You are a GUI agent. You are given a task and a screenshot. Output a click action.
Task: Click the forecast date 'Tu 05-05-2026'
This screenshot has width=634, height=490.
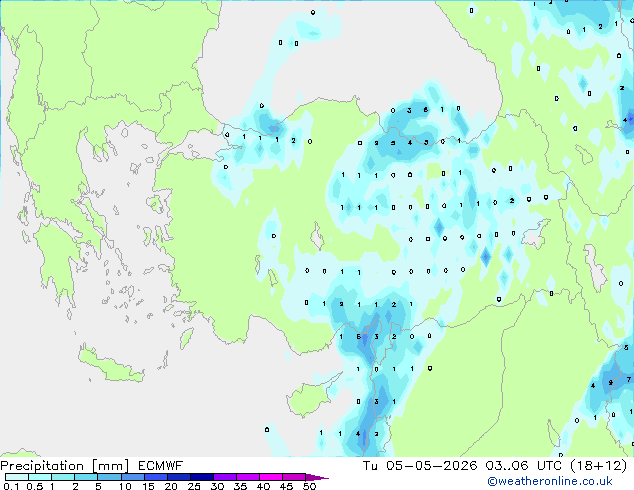(x=420, y=465)
